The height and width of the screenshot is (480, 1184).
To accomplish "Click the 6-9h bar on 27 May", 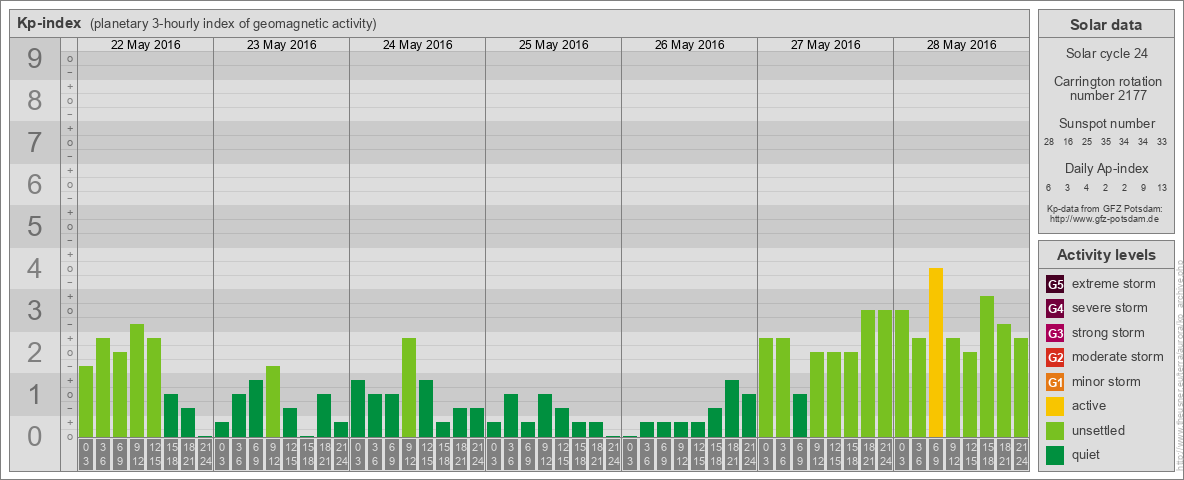I will coord(800,416).
